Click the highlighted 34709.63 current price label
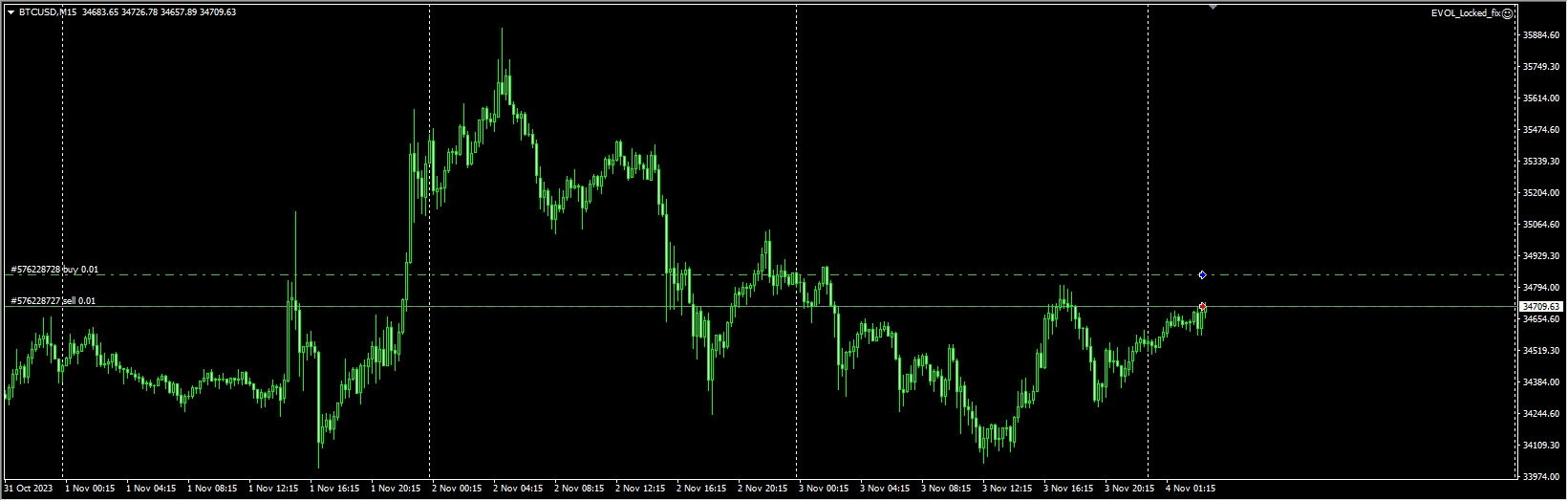The image size is (1568, 501). (1540, 306)
